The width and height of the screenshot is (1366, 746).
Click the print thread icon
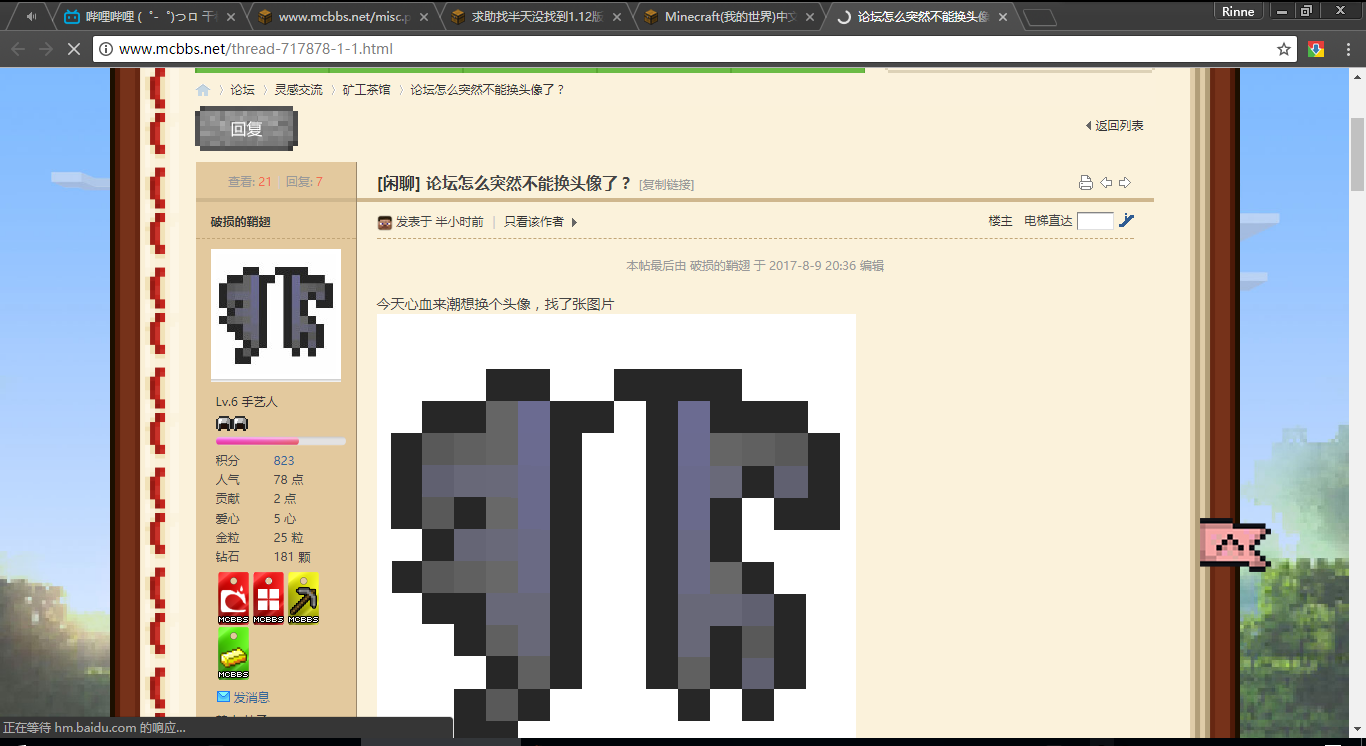point(1086,182)
